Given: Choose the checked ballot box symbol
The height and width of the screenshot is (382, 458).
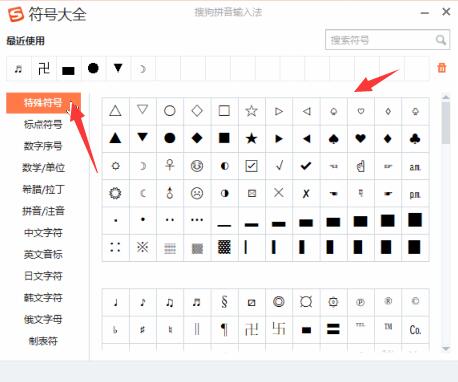Looking at the screenshot, I should coord(251,166).
